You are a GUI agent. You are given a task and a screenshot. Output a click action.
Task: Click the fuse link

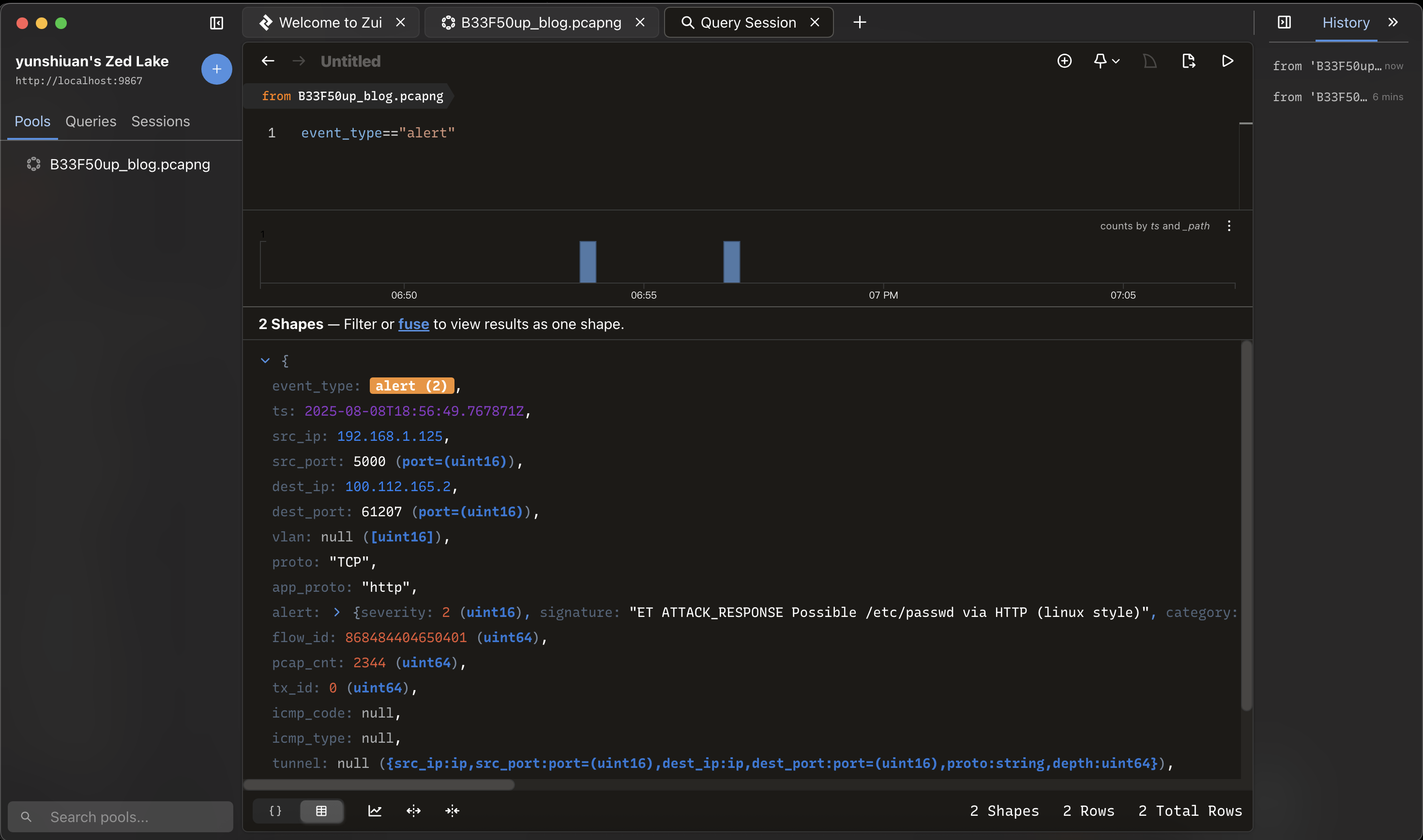[413, 324]
